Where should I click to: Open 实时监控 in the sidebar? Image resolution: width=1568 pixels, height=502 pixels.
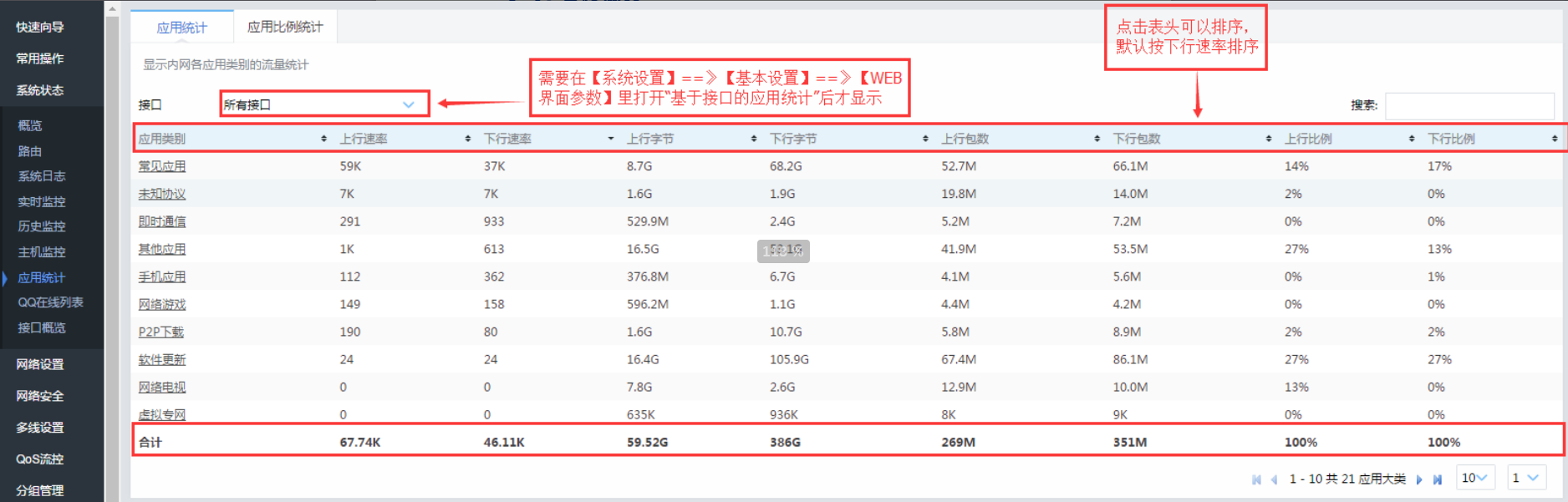42,201
